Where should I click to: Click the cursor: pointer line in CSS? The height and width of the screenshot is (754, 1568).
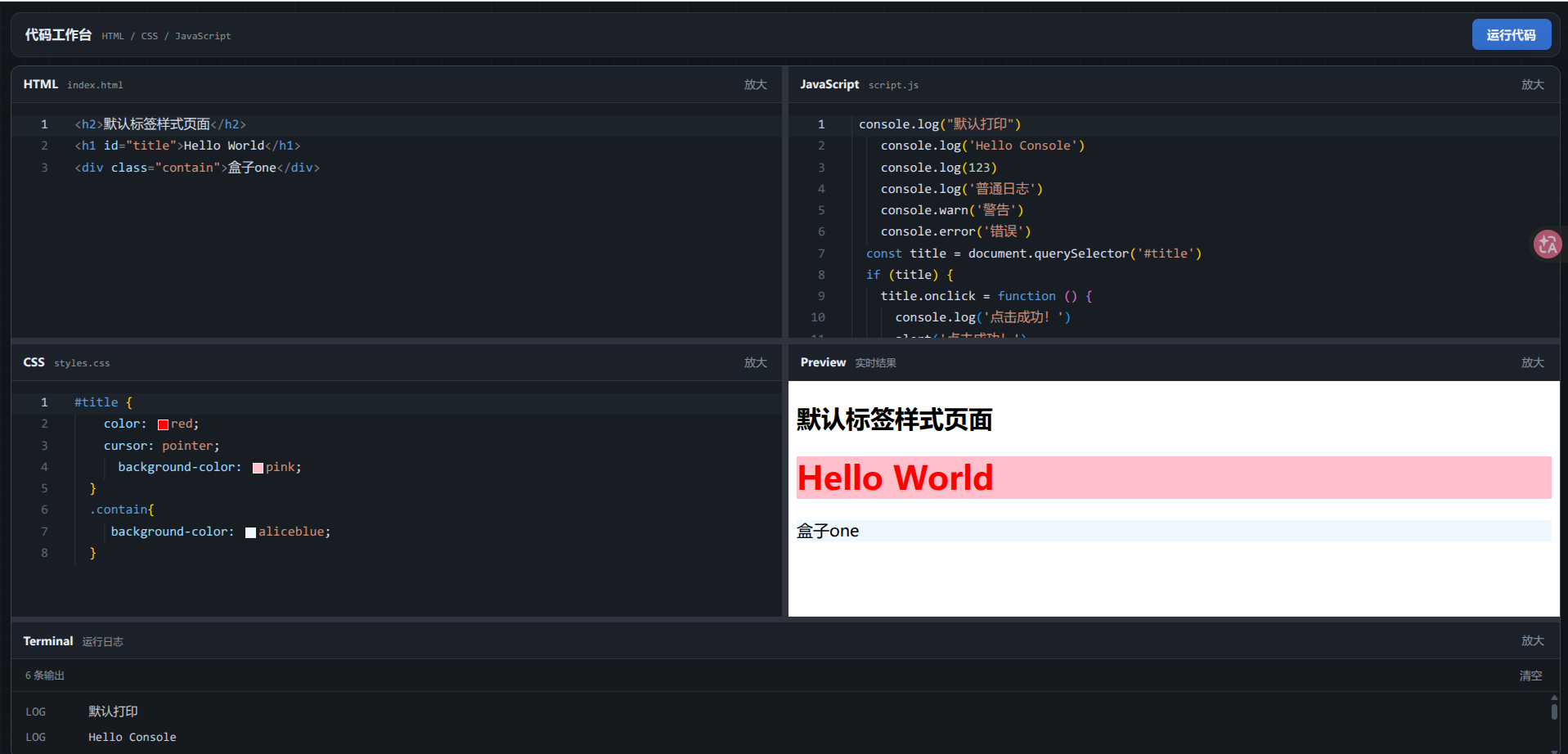point(161,446)
